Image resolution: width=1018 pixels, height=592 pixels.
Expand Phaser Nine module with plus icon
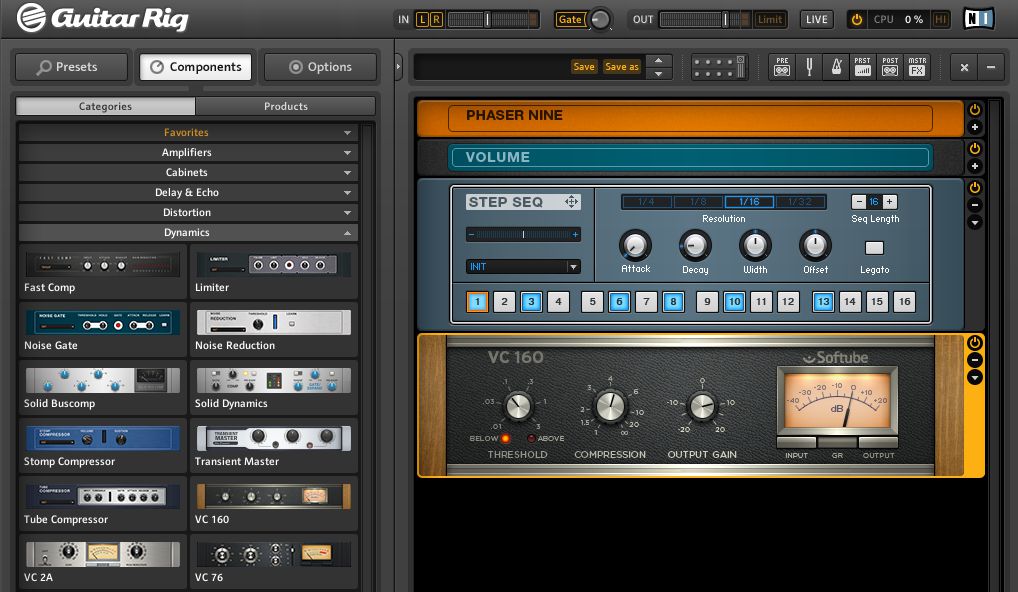[x=975, y=127]
